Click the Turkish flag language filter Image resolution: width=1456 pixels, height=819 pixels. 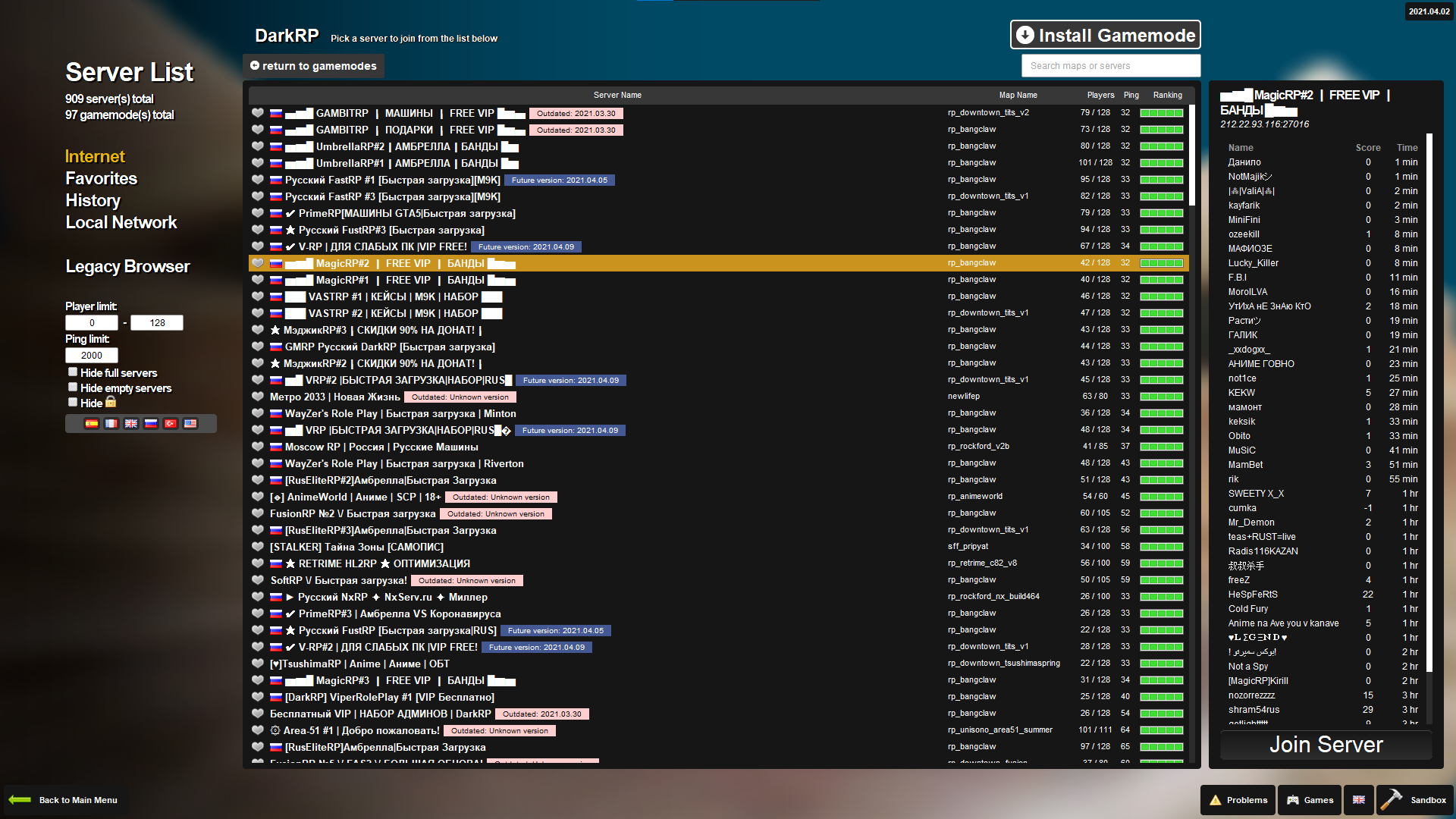[171, 424]
